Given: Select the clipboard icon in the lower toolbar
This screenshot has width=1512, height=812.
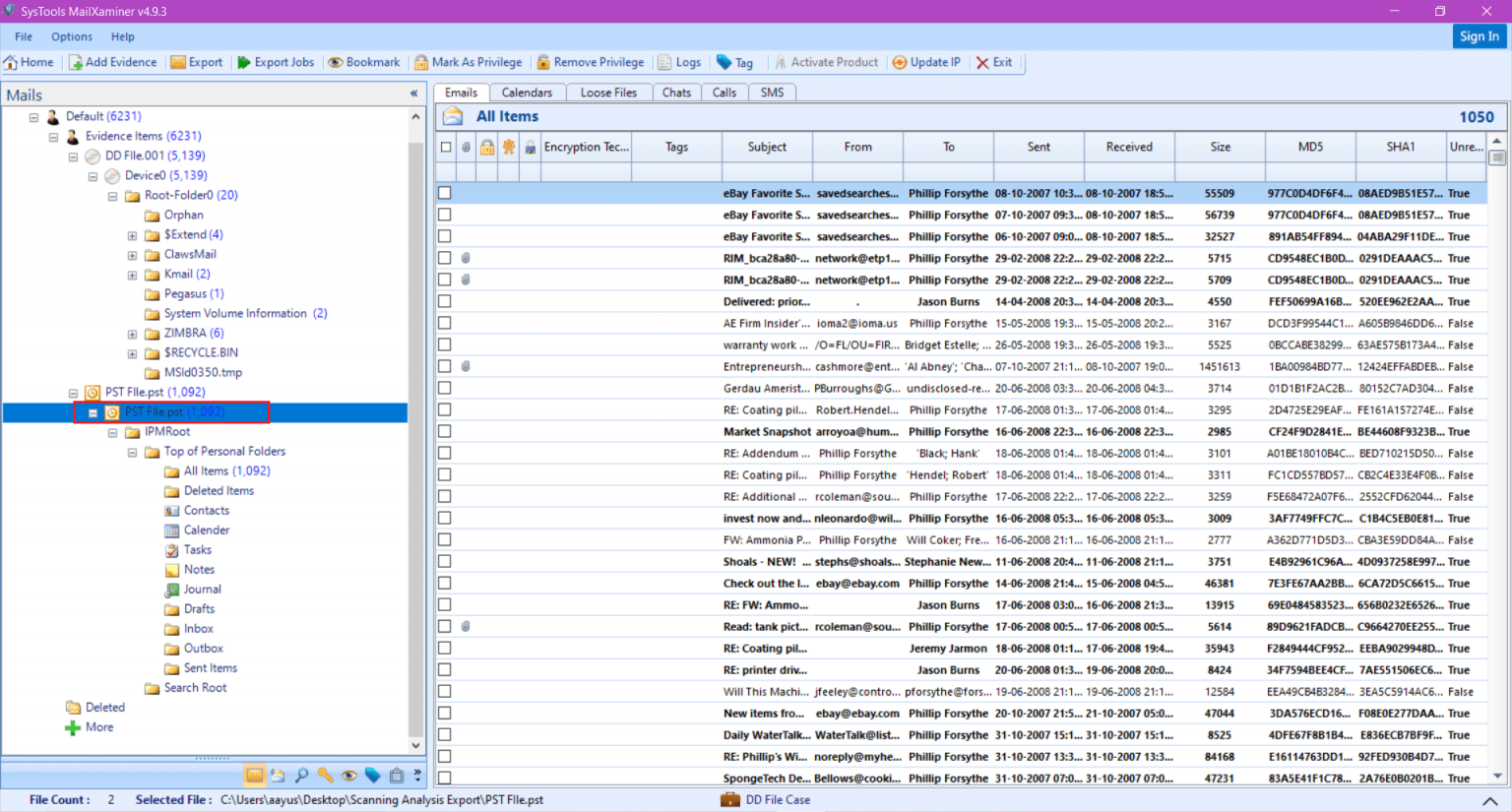Looking at the screenshot, I should click(x=397, y=775).
